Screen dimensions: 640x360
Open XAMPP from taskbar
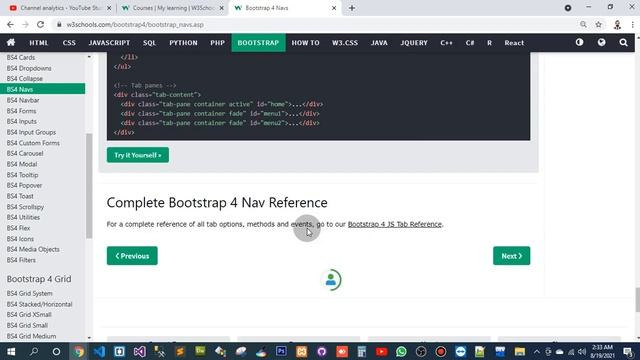(x=302, y=351)
